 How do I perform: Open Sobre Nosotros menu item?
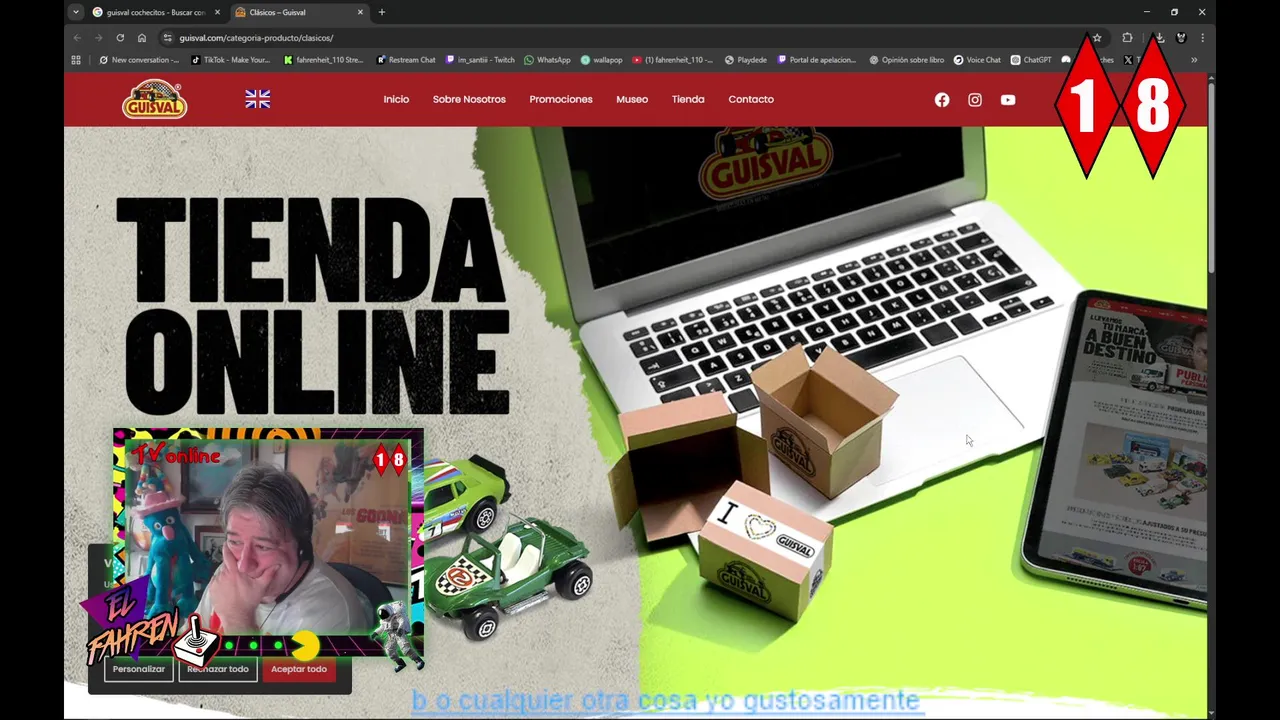469,99
